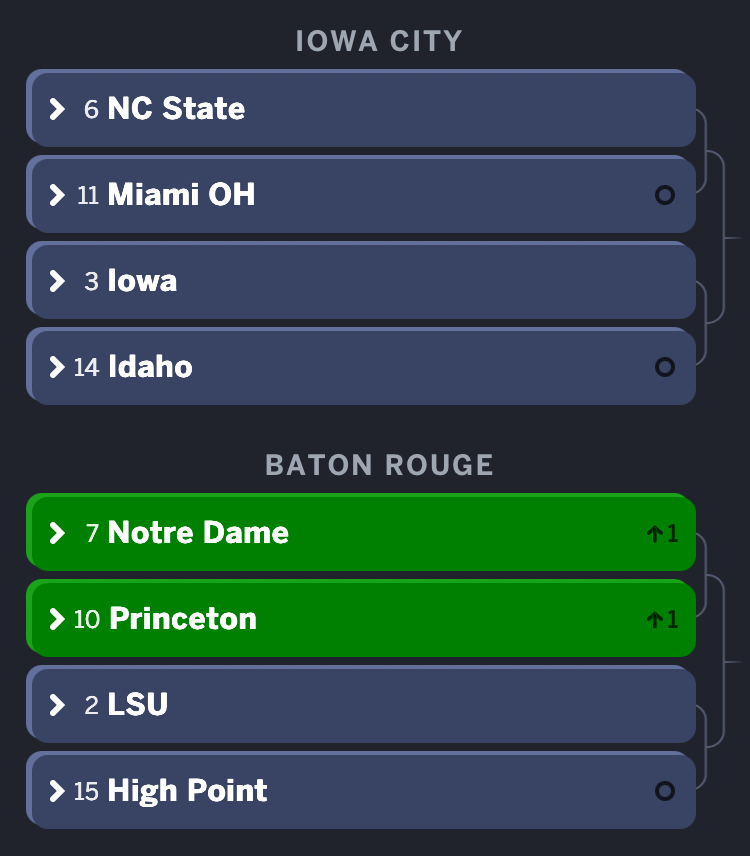
Task: Click the seed number 10 for Princeton
Action: tap(87, 620)
